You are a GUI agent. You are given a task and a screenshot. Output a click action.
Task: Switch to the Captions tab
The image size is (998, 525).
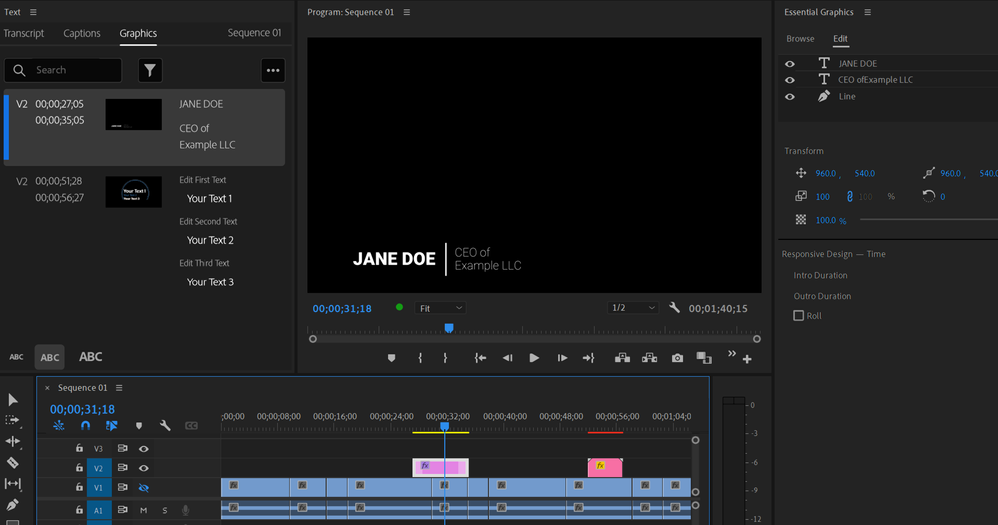coord(82,33)
